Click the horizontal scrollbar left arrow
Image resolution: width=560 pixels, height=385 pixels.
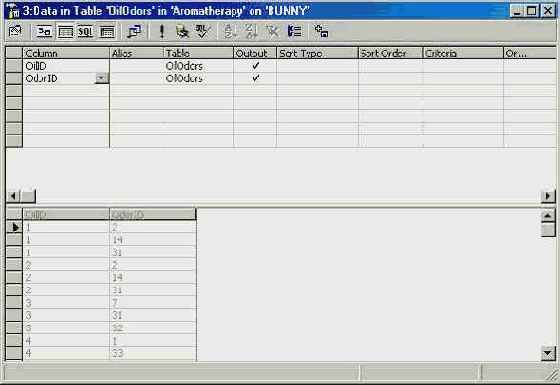click(x=14, y=196)
